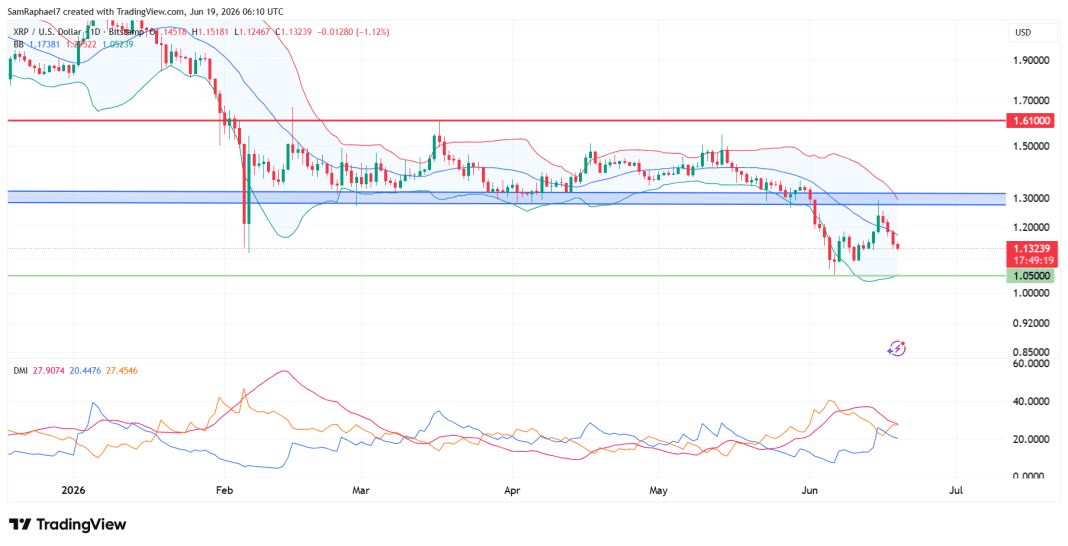Image resolution: width=1068 pixels, height=546 pixels.
Task: Click the Mar label on time axis
Action: click(x=362, y=489)
